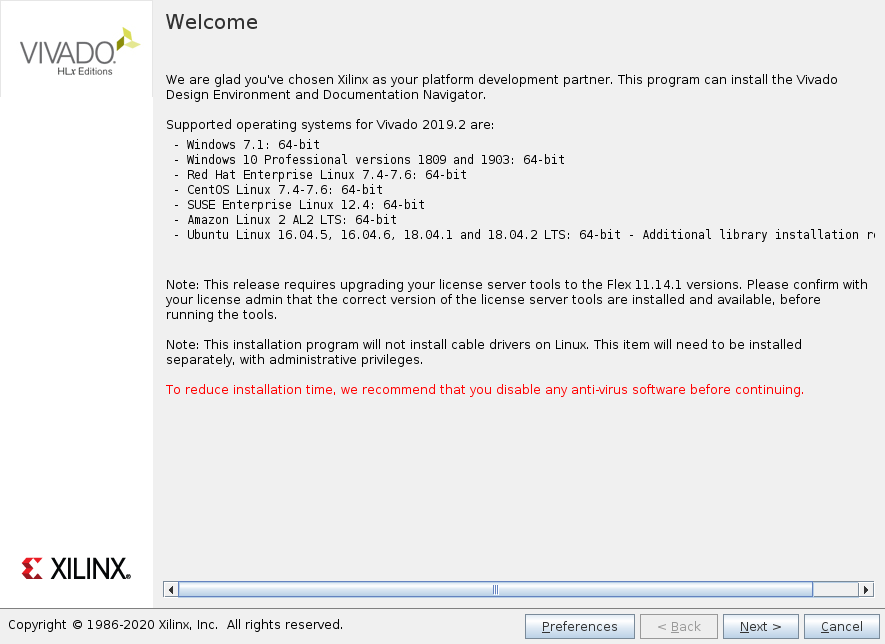Click the Xilinx copyright notice

[176, 625]
